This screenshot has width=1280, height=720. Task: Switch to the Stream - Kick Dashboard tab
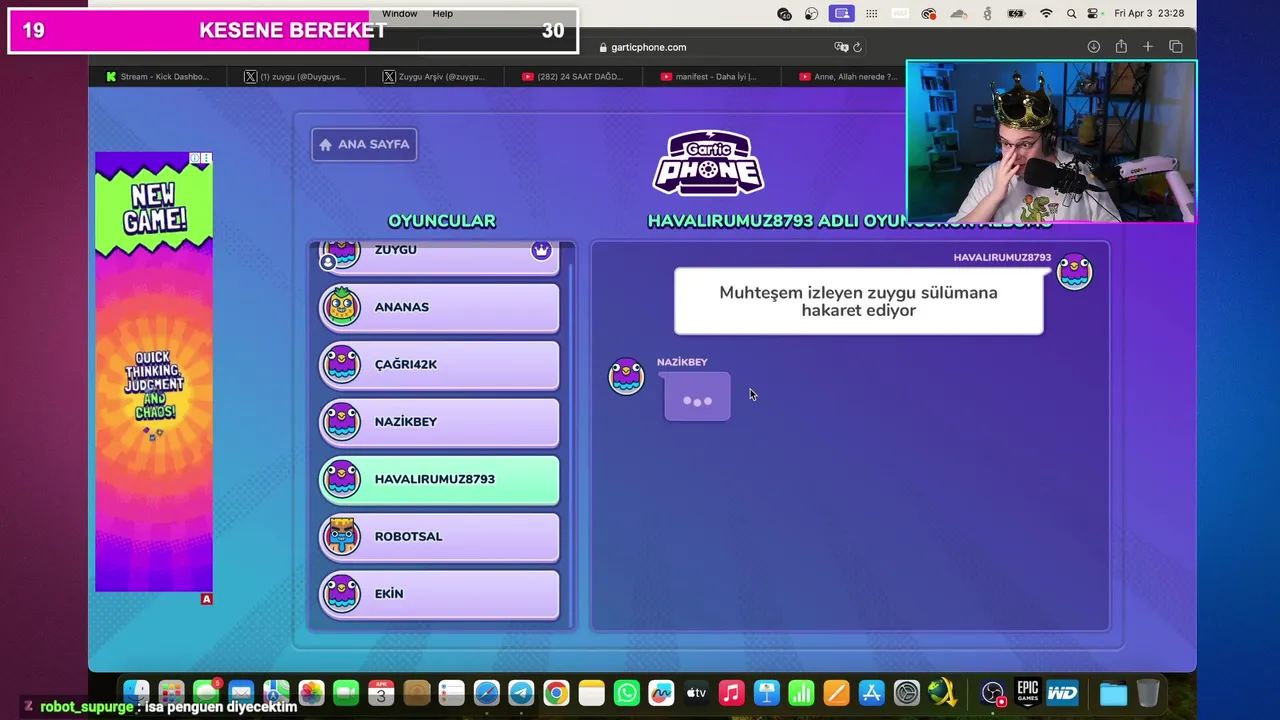tap(157, 77)
